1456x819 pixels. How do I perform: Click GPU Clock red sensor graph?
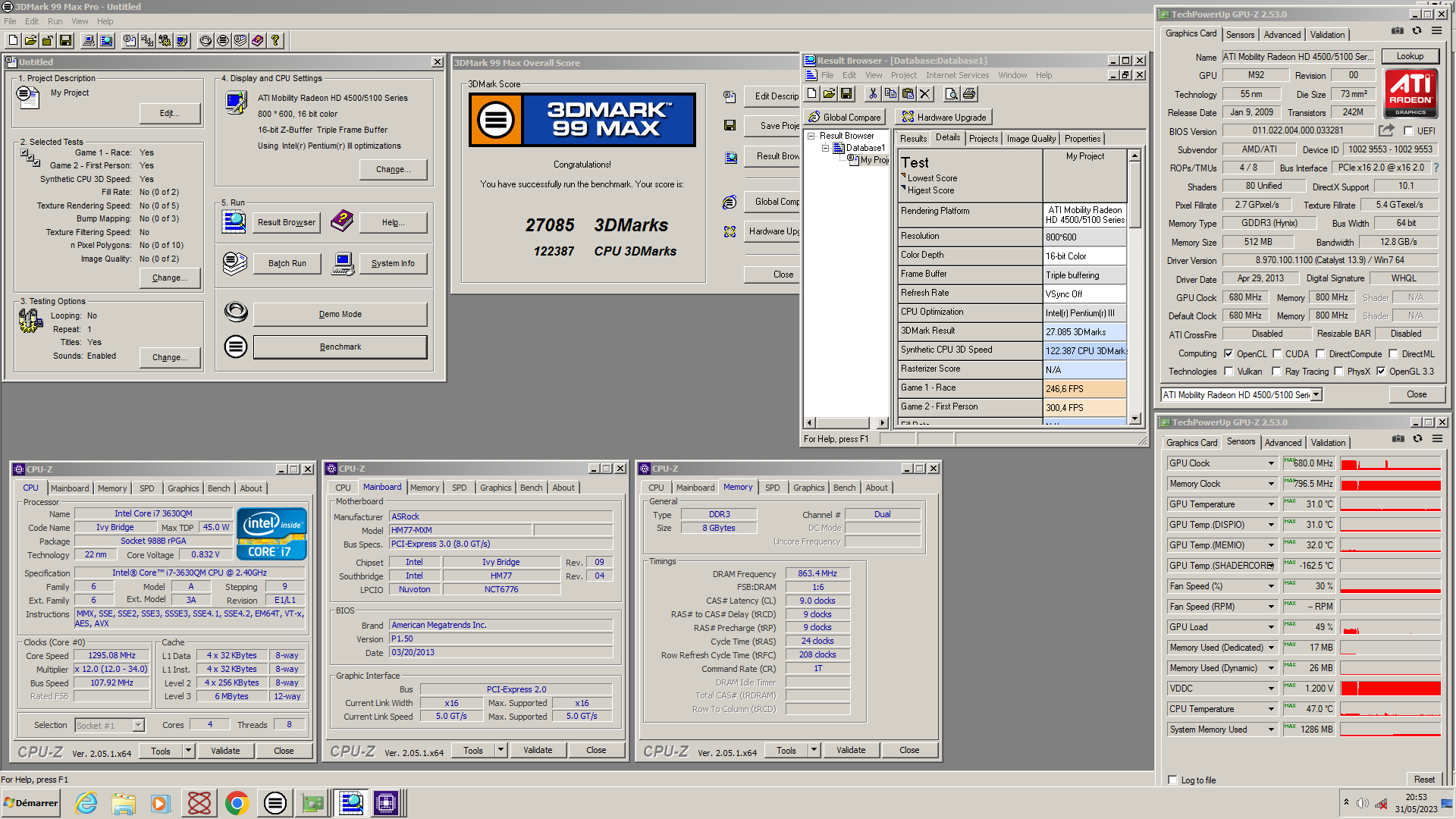1390,463
